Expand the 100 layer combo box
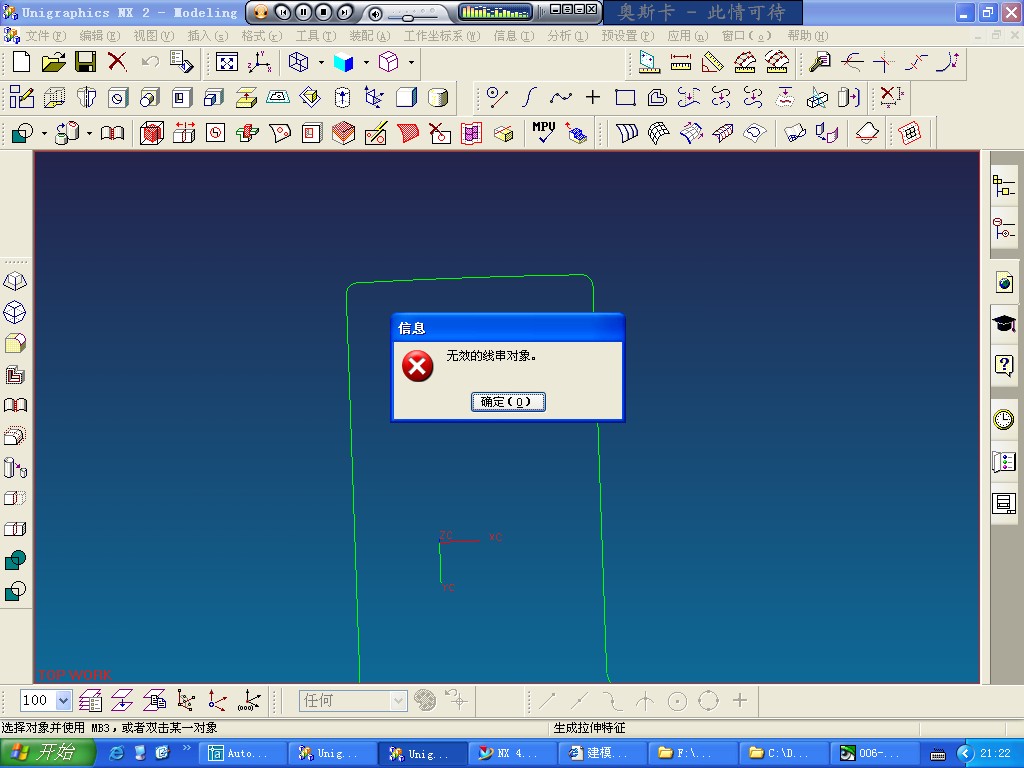Image resolution: width=1024 pixels, height=768 pixels. pyautogui.click(x=63, y=701)
